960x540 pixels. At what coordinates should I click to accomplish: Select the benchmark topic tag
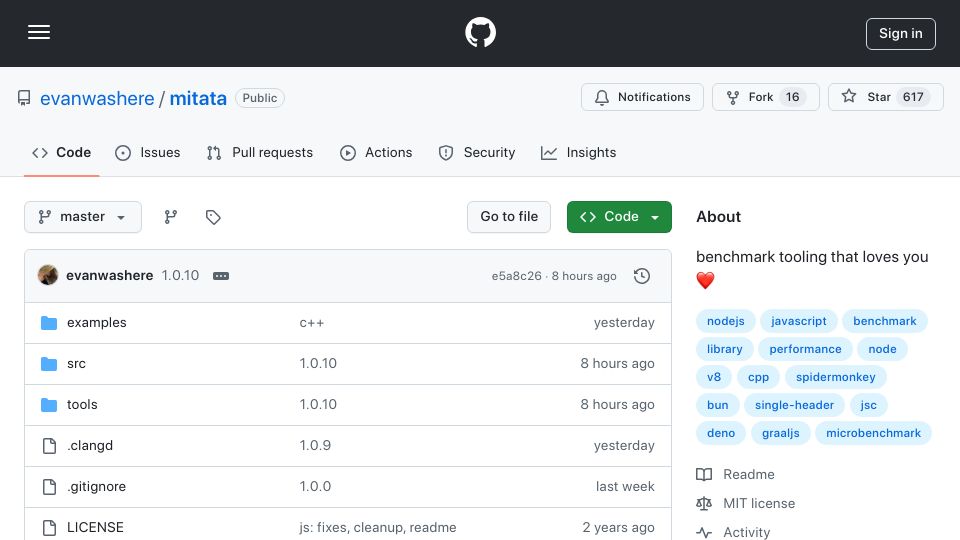[x=885, y=321]
